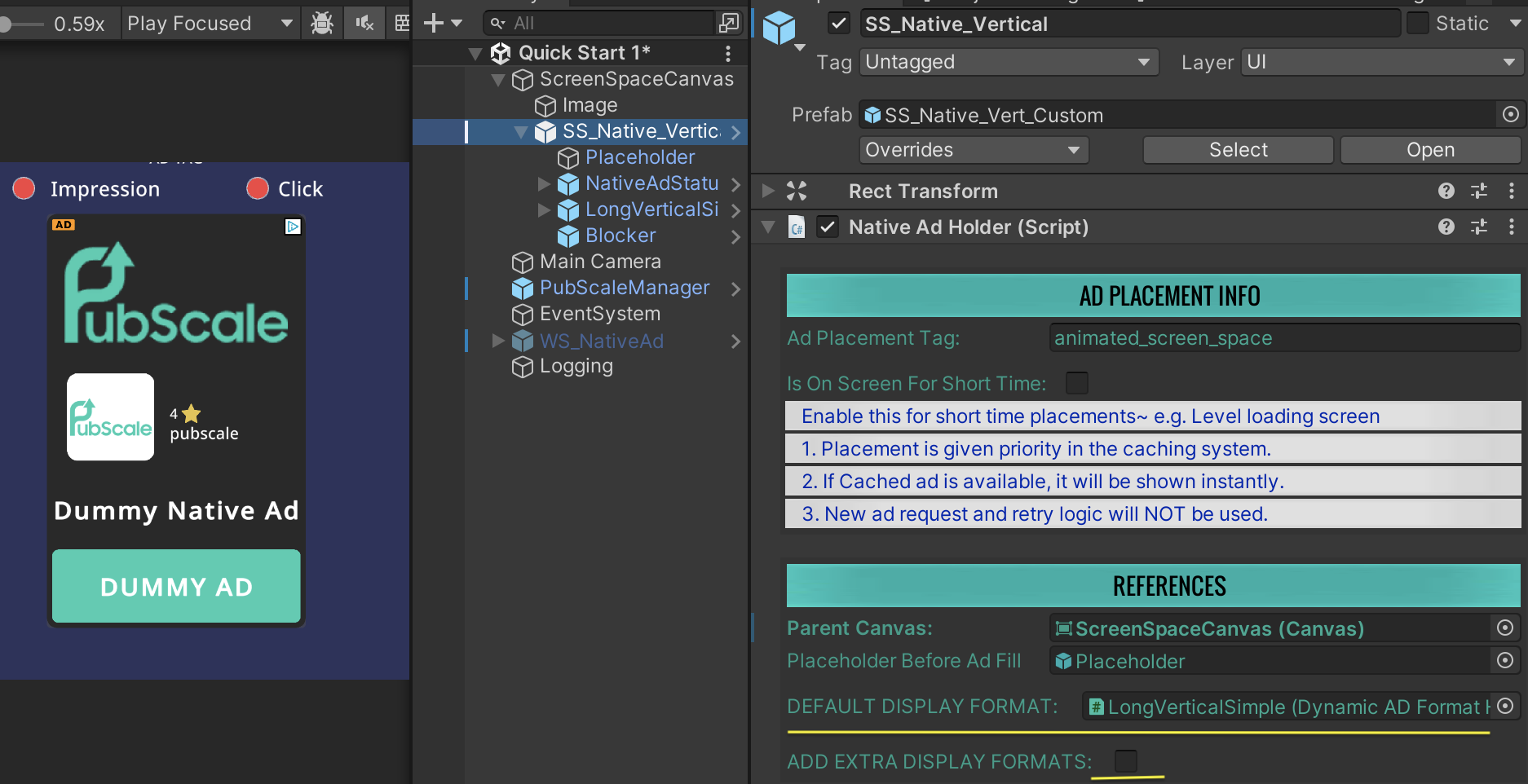Image resolution: width=1528 pixels, height=784 pixels.
Task: Enable the Is On Screen For Short Time checkbox
Action: (x=1076, y=383)
